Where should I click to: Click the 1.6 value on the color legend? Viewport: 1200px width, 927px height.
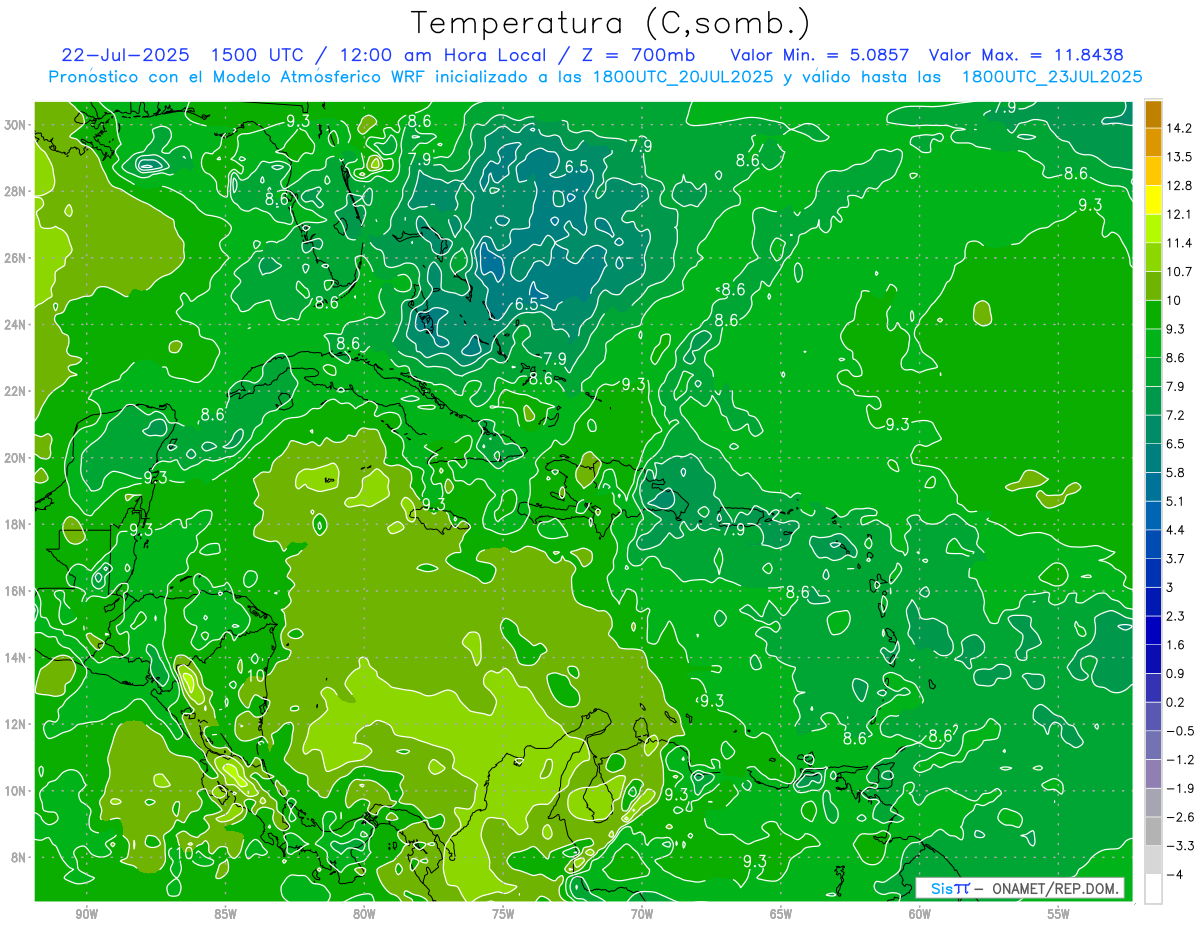[1175, 645]
